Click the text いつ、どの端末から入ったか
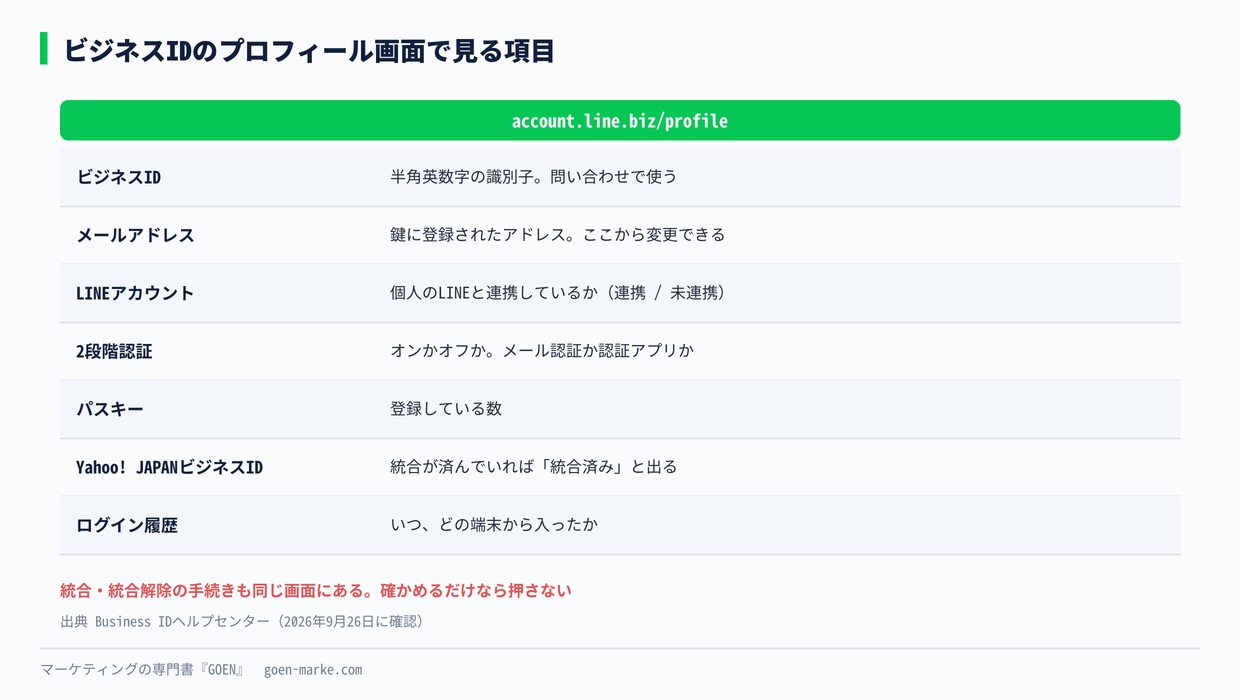This screenshot has width=1240, height=700. pyautogui.click(x=494, y=524)
